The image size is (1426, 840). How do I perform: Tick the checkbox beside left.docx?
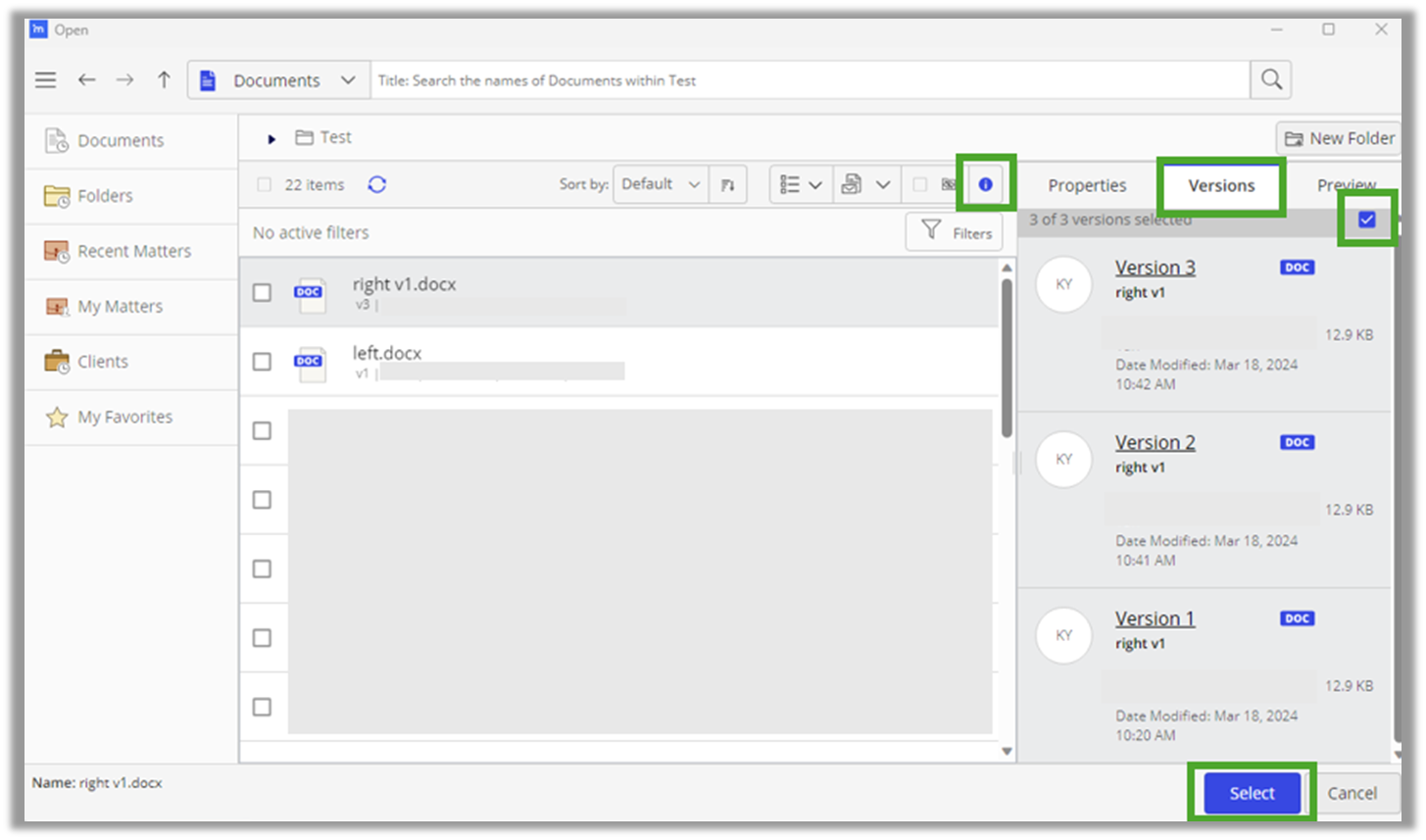262,361
